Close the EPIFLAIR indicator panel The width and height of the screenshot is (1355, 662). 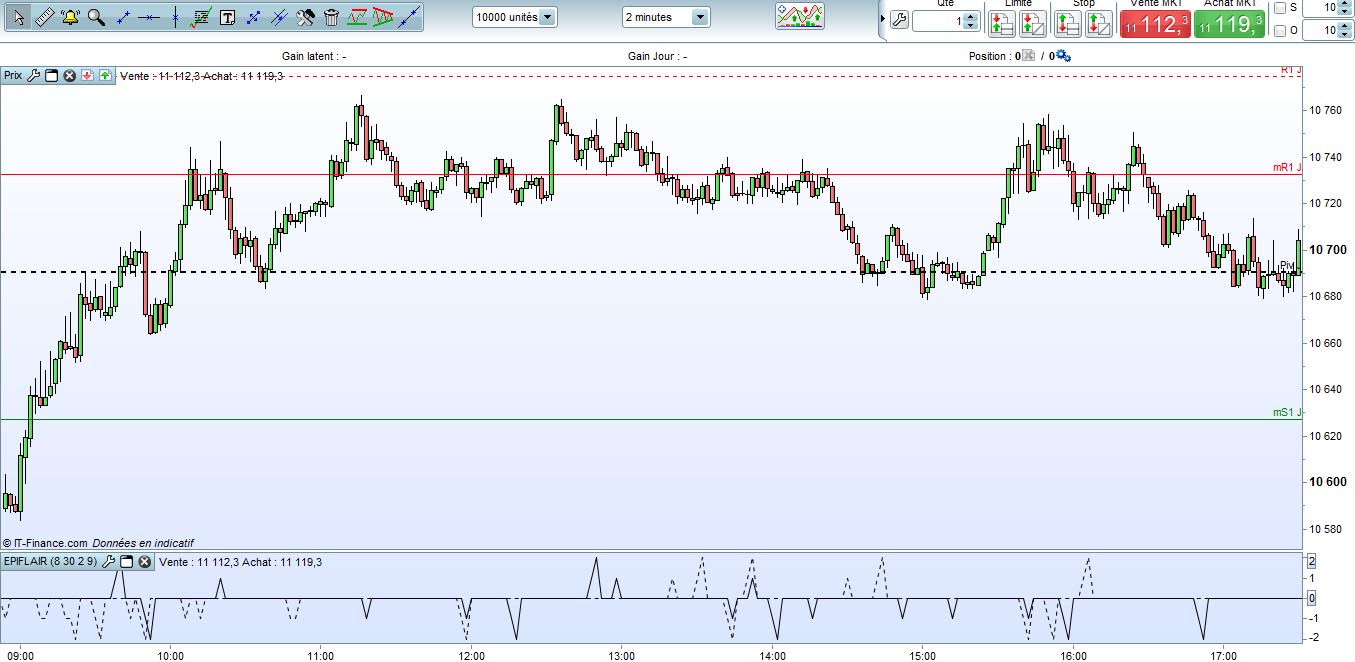click(145, 562)
